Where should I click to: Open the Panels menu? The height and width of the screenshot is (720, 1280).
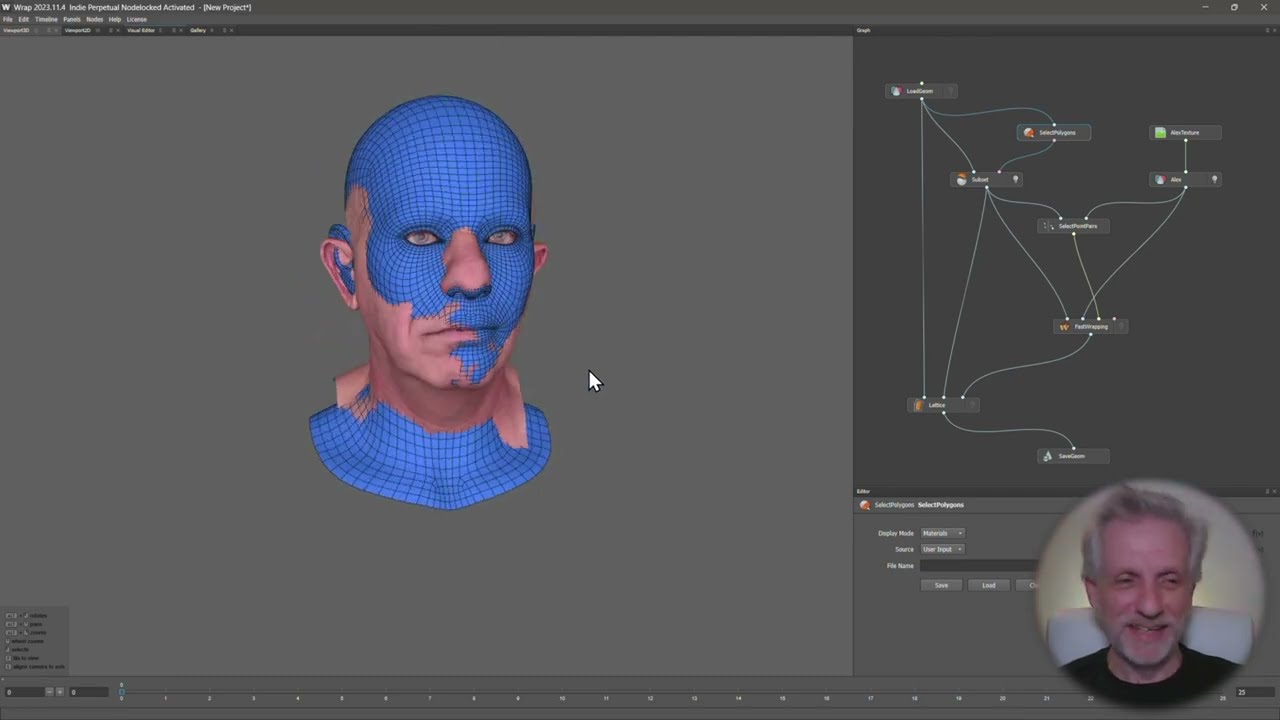click(72, 19)
